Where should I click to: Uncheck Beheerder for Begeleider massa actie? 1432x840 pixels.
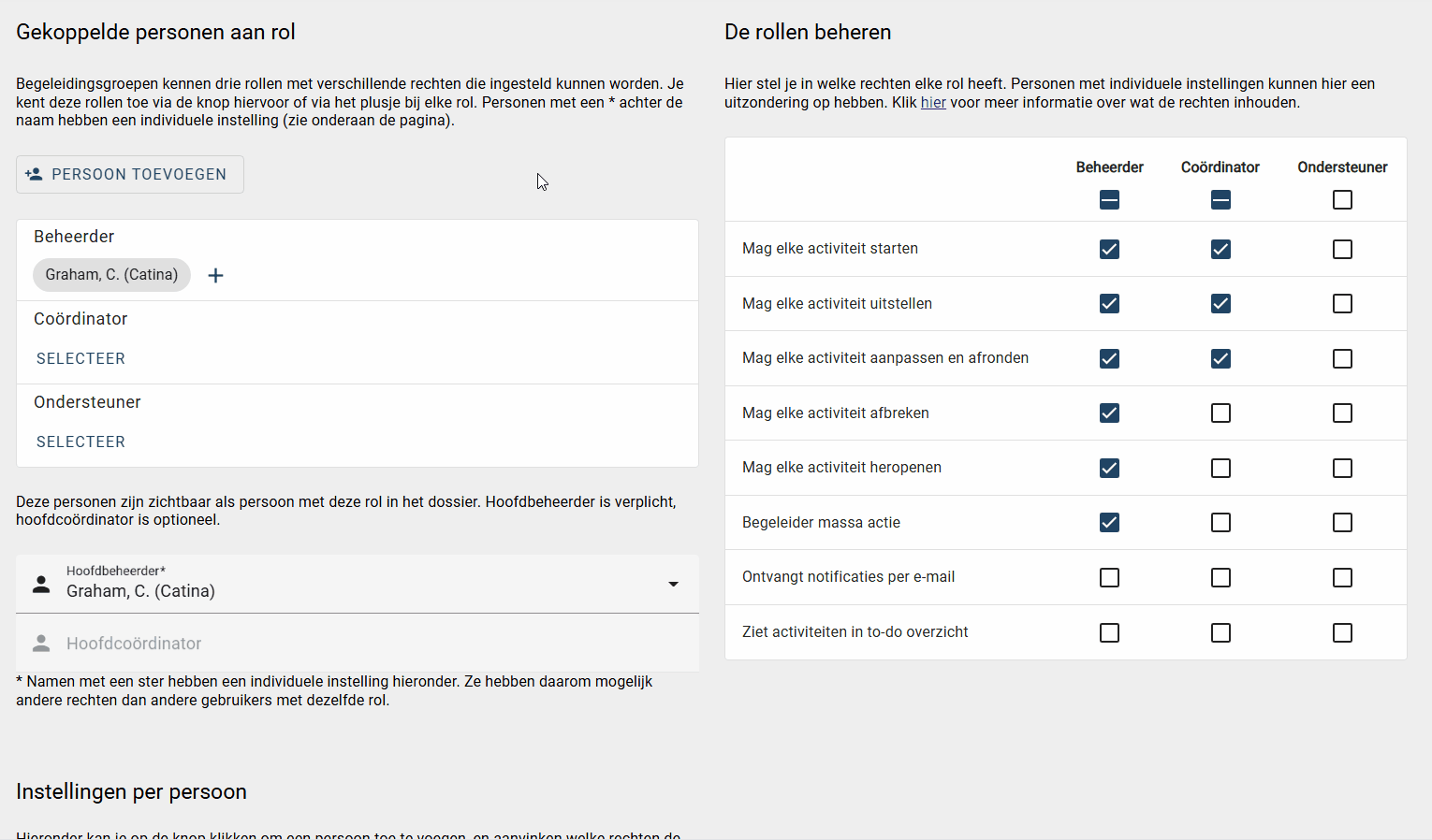tap(1109, 523)
